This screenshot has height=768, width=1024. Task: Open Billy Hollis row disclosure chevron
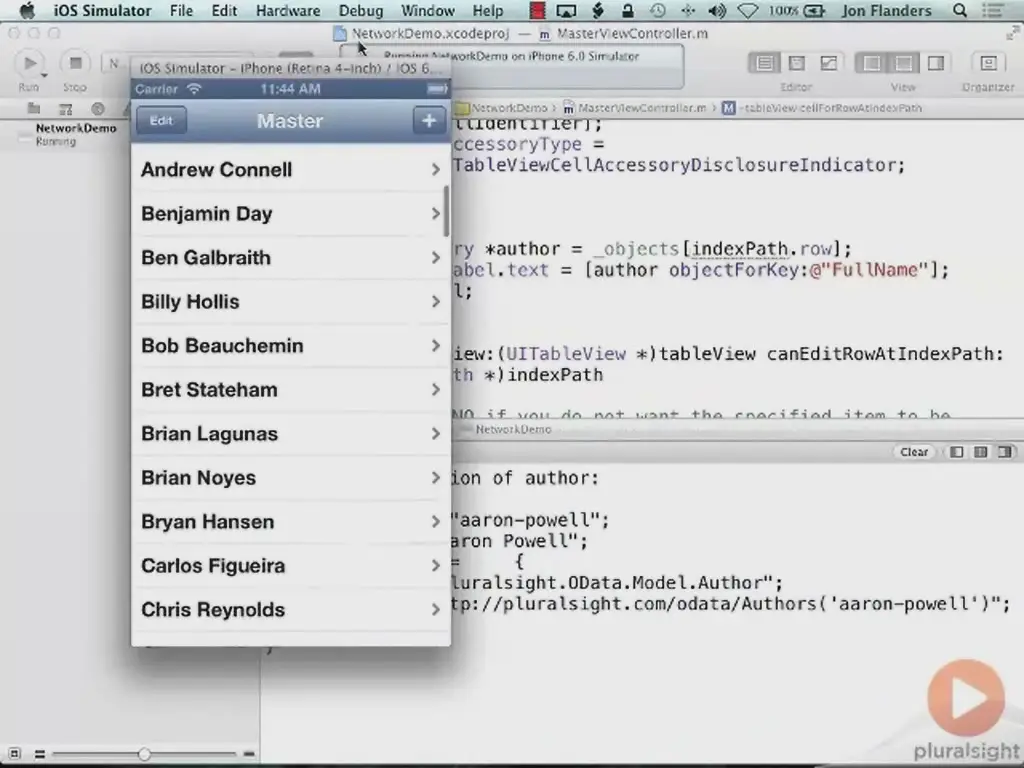[x=436, y=301]
